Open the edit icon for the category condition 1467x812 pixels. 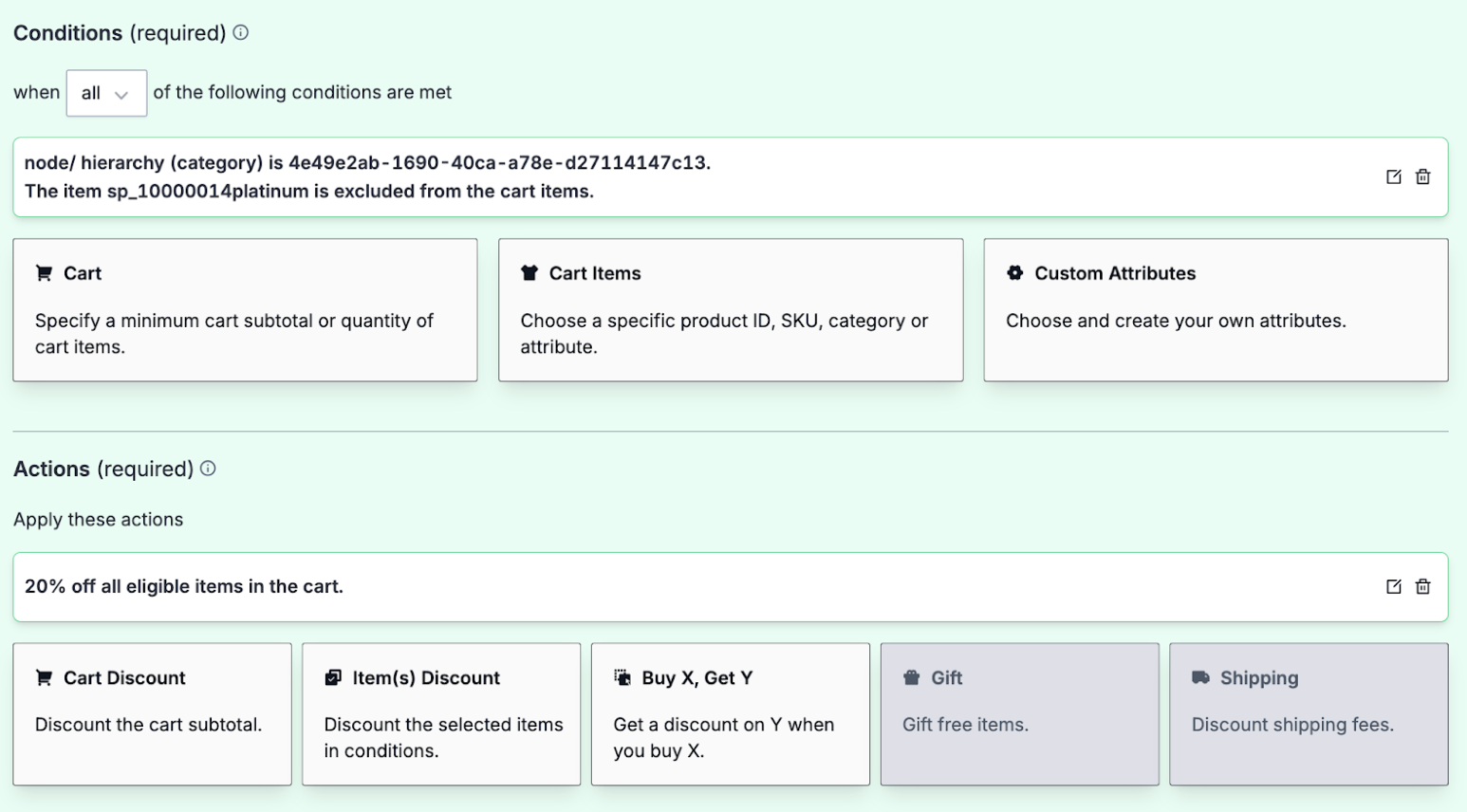[1392, 175]
